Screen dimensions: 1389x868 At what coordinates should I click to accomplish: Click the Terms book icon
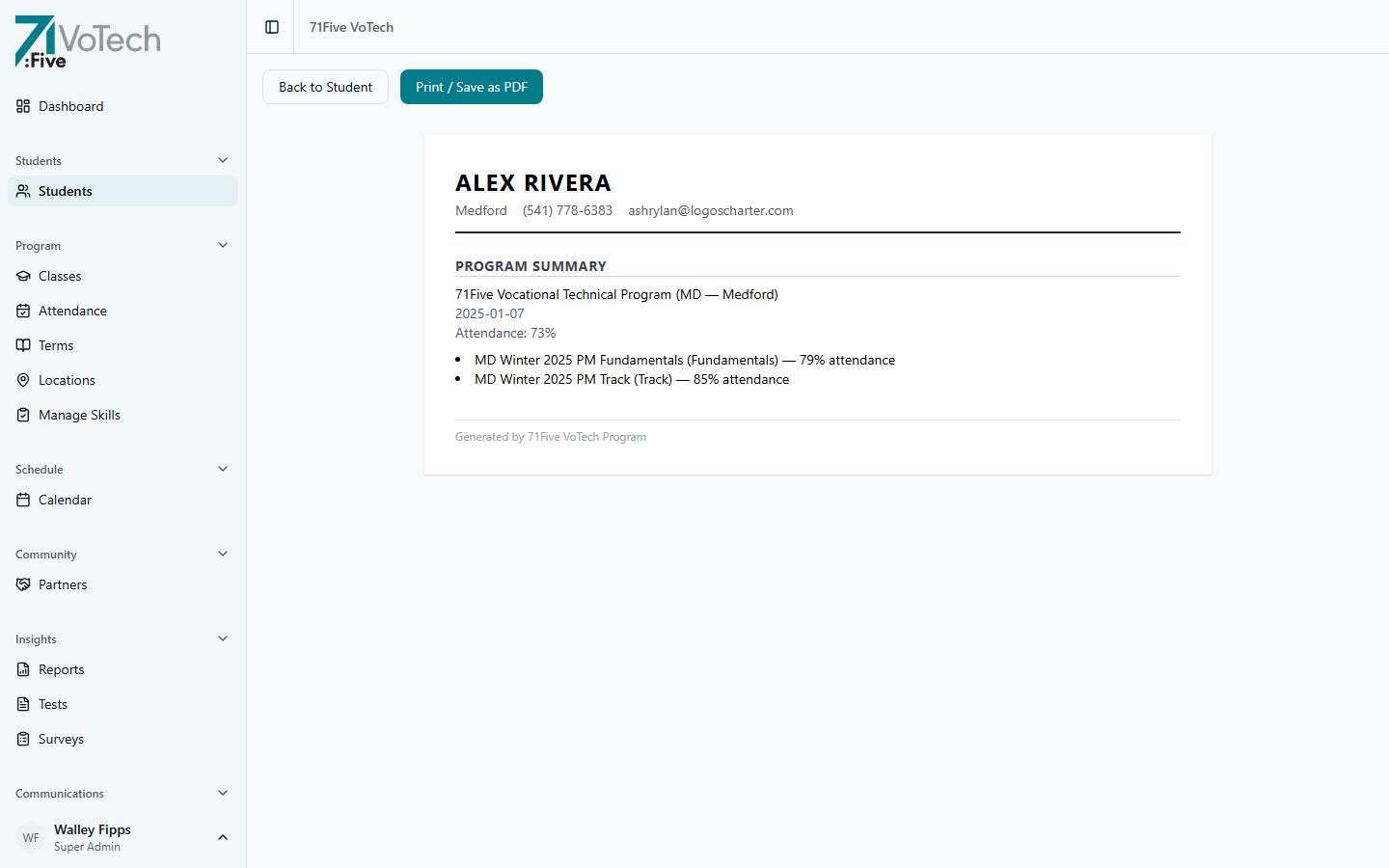[22, 345]
